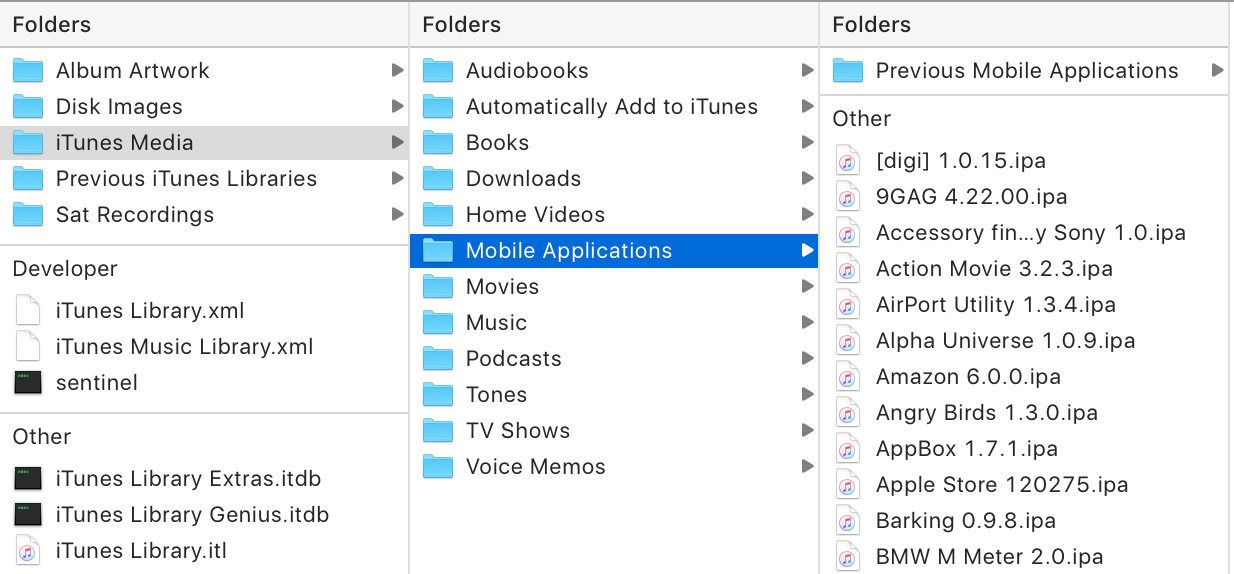This screenshot has height=574, width=1234.
Task: Expand the Voice Memos folder arrow
Action: point(808,467)
